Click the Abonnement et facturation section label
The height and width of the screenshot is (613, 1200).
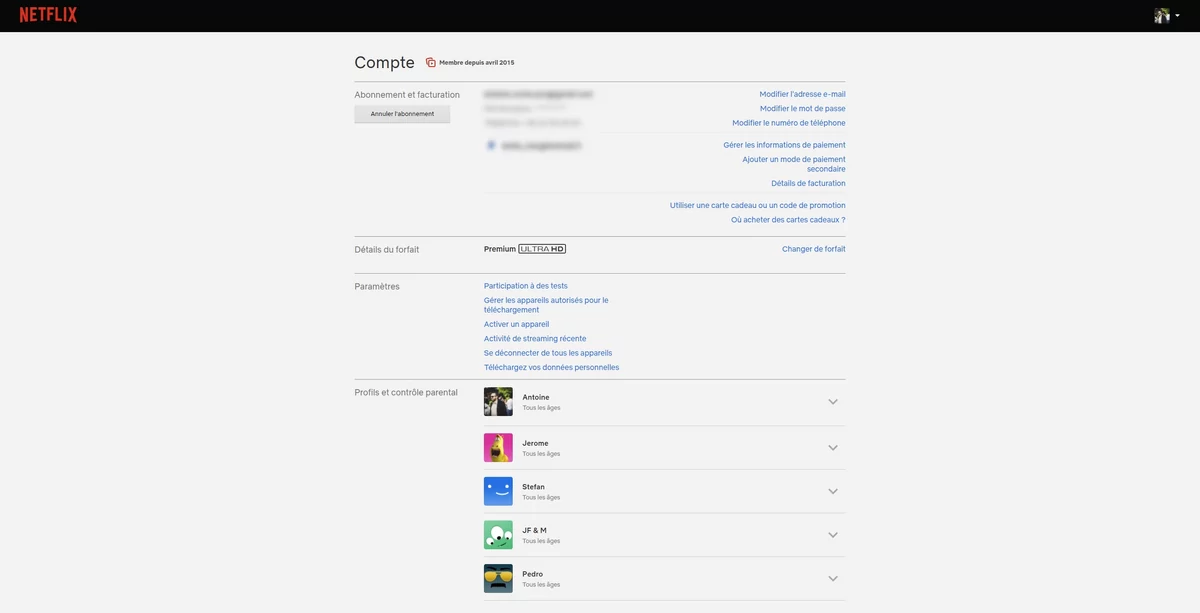(x=407, y=95)
